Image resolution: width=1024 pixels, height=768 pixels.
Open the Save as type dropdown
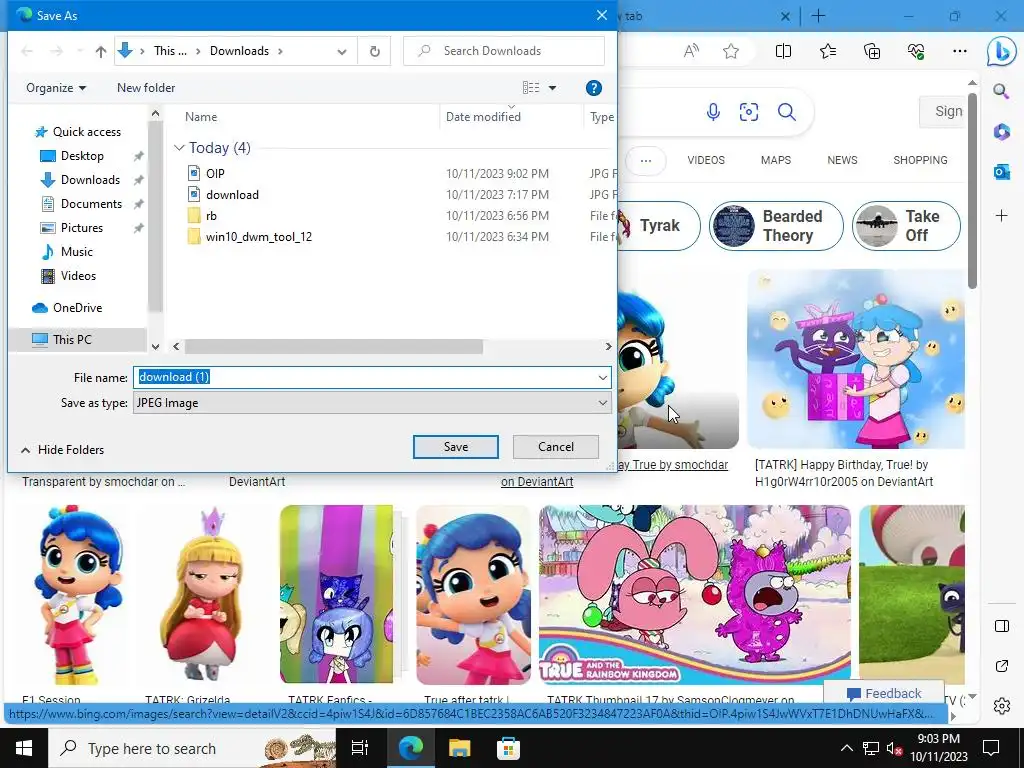372,403
